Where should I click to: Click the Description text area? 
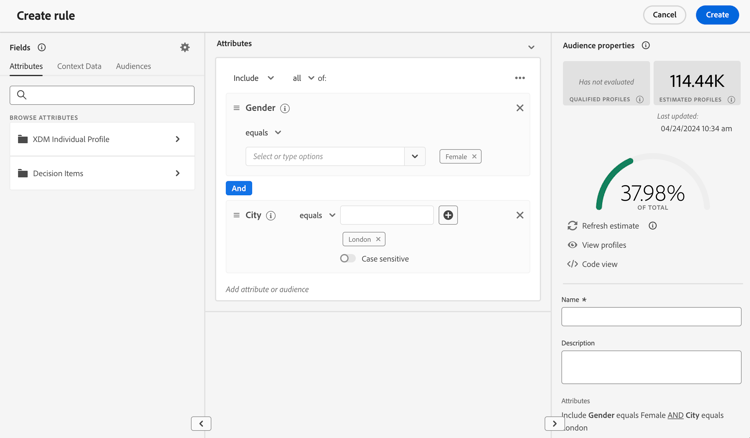tap(651, 367)
